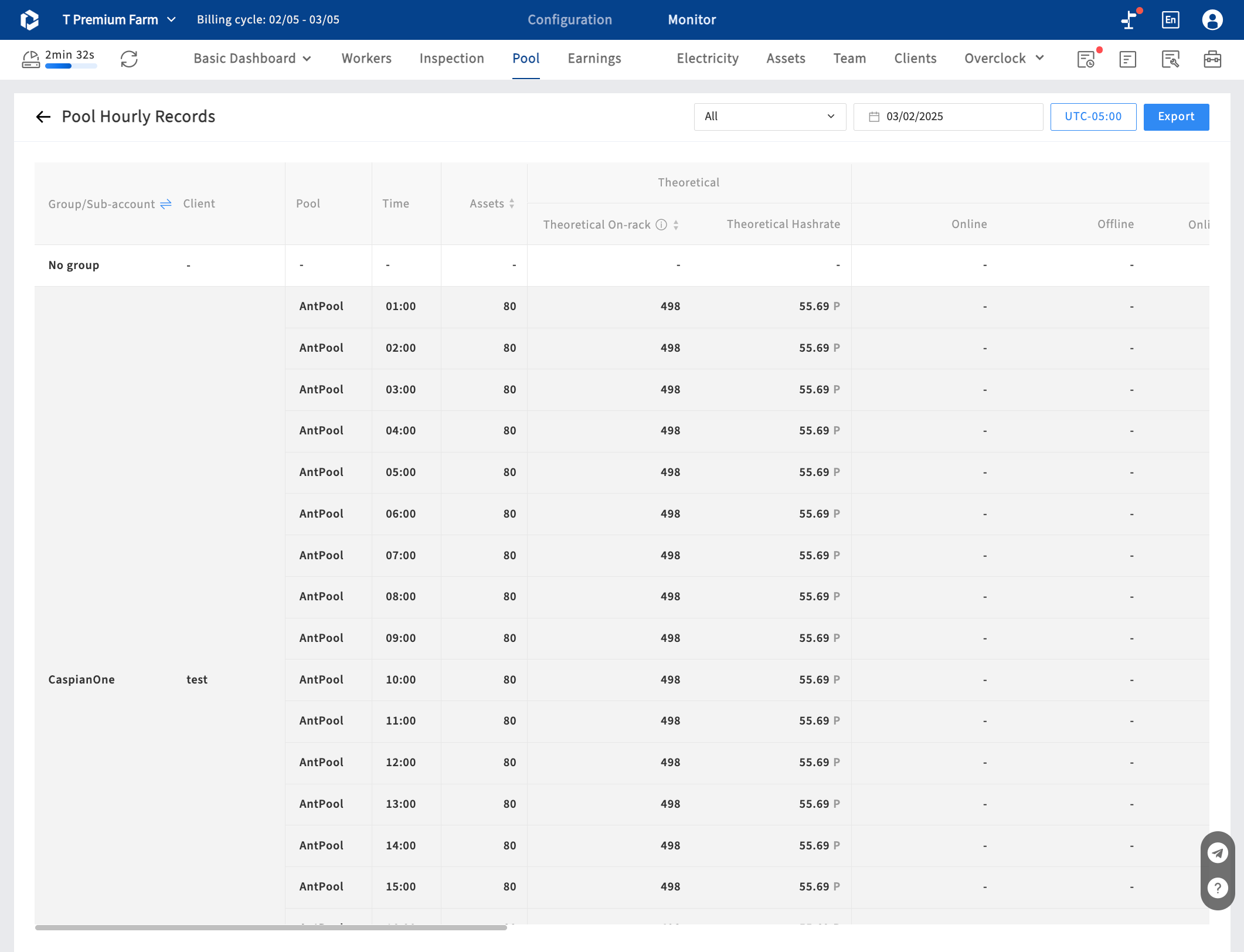This screenshot has height=952, width=1244.
Task: Sort by Theoretical On-rack arrows
Action: [x=676, y=225]
